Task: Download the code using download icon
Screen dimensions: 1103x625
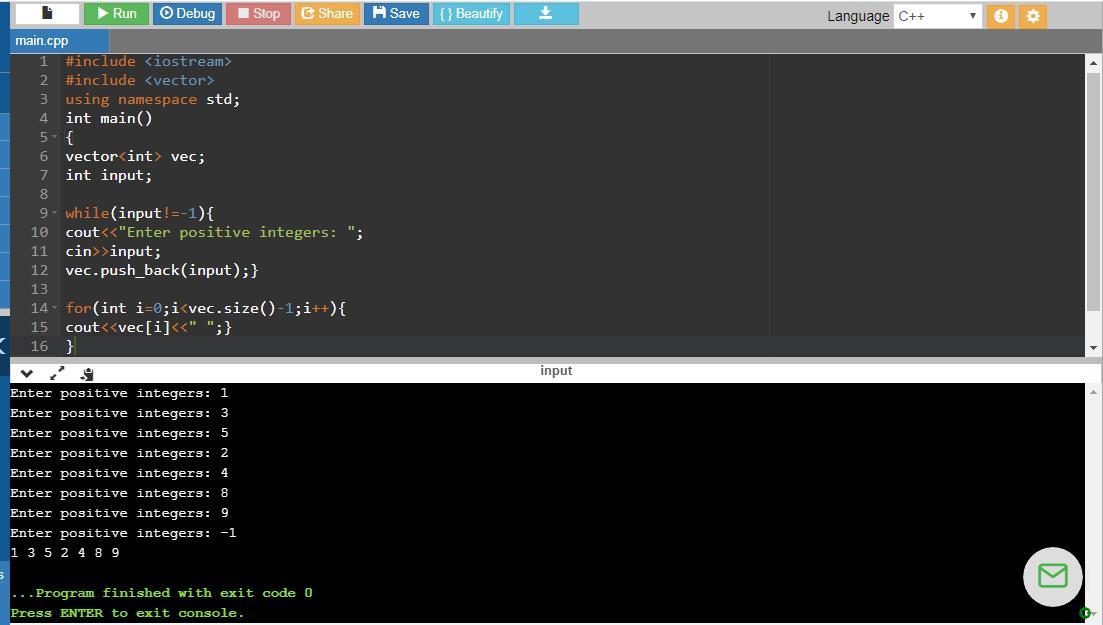Action: pos(545,14)
